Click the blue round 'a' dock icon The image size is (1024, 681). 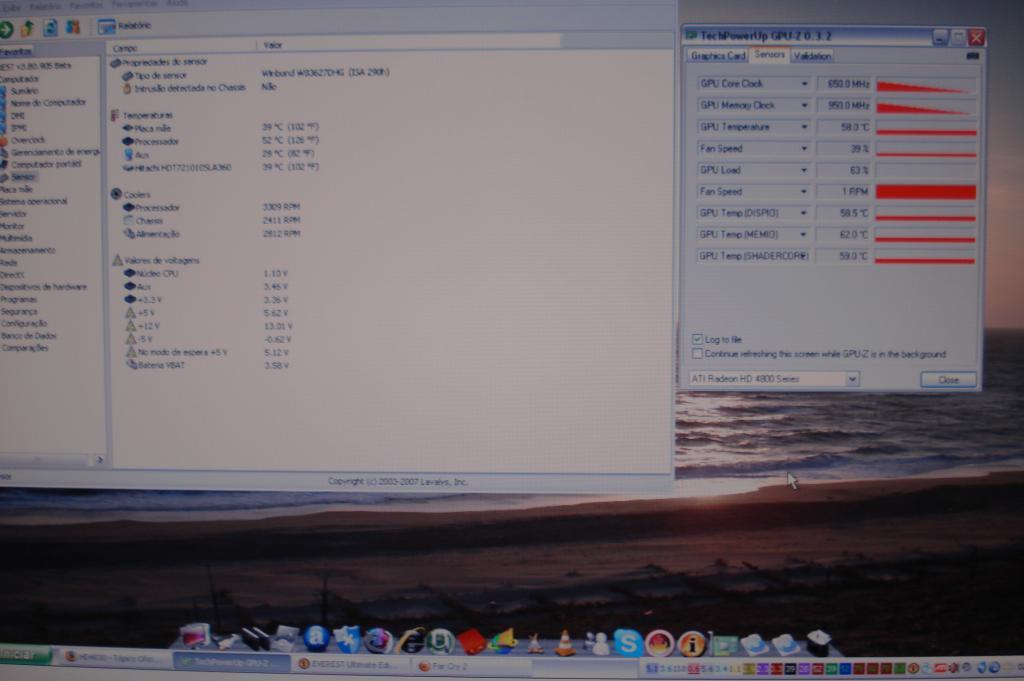click(316, 639)
